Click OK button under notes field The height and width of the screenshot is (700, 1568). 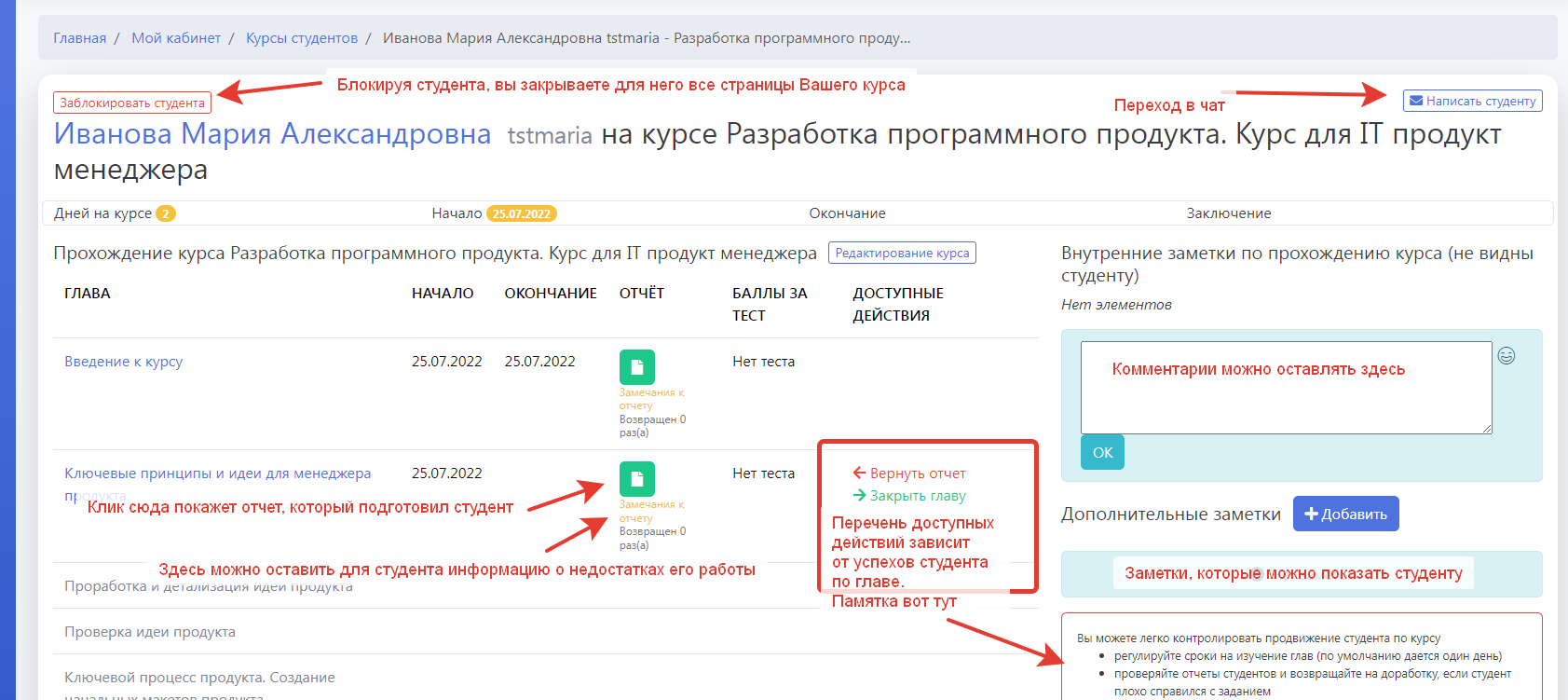[x=1102, y=452]
